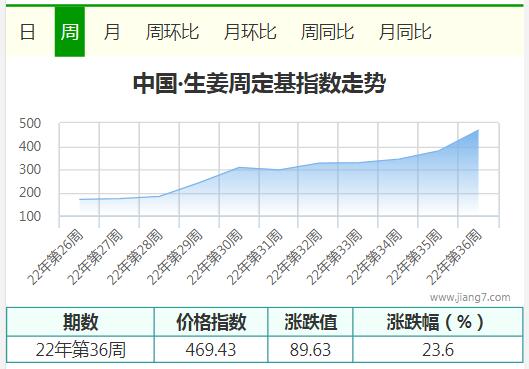
Task: Click the 22年第28周 axis label
Action: [x=135, y=256]
